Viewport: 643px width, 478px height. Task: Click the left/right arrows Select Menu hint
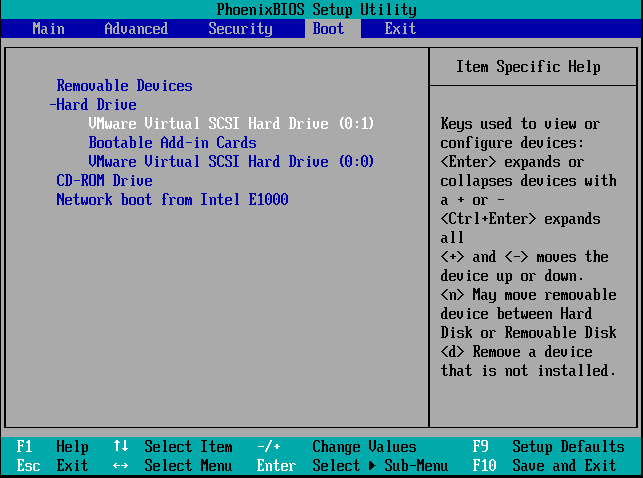[x=172, y=466]
